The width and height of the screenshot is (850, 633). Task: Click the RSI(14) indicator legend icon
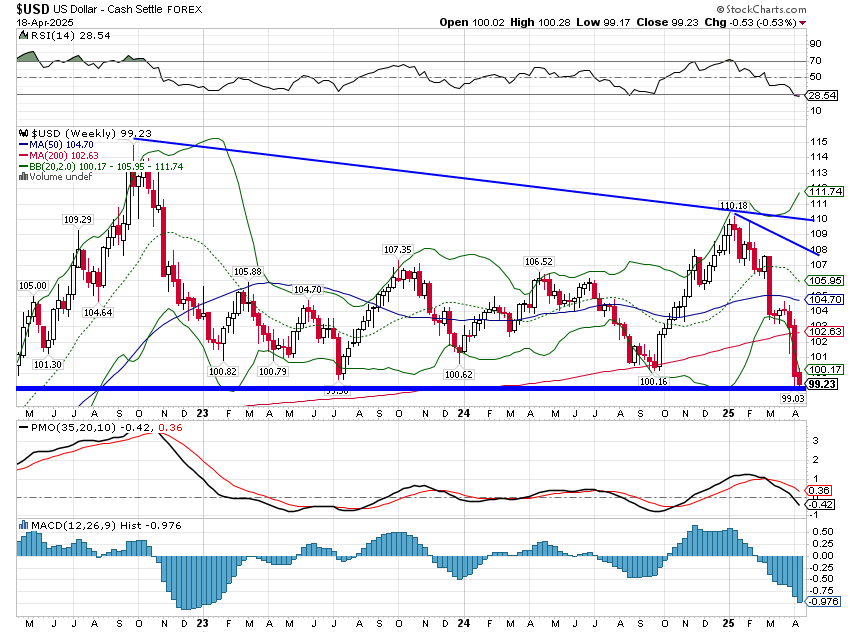tap(24, 34)
